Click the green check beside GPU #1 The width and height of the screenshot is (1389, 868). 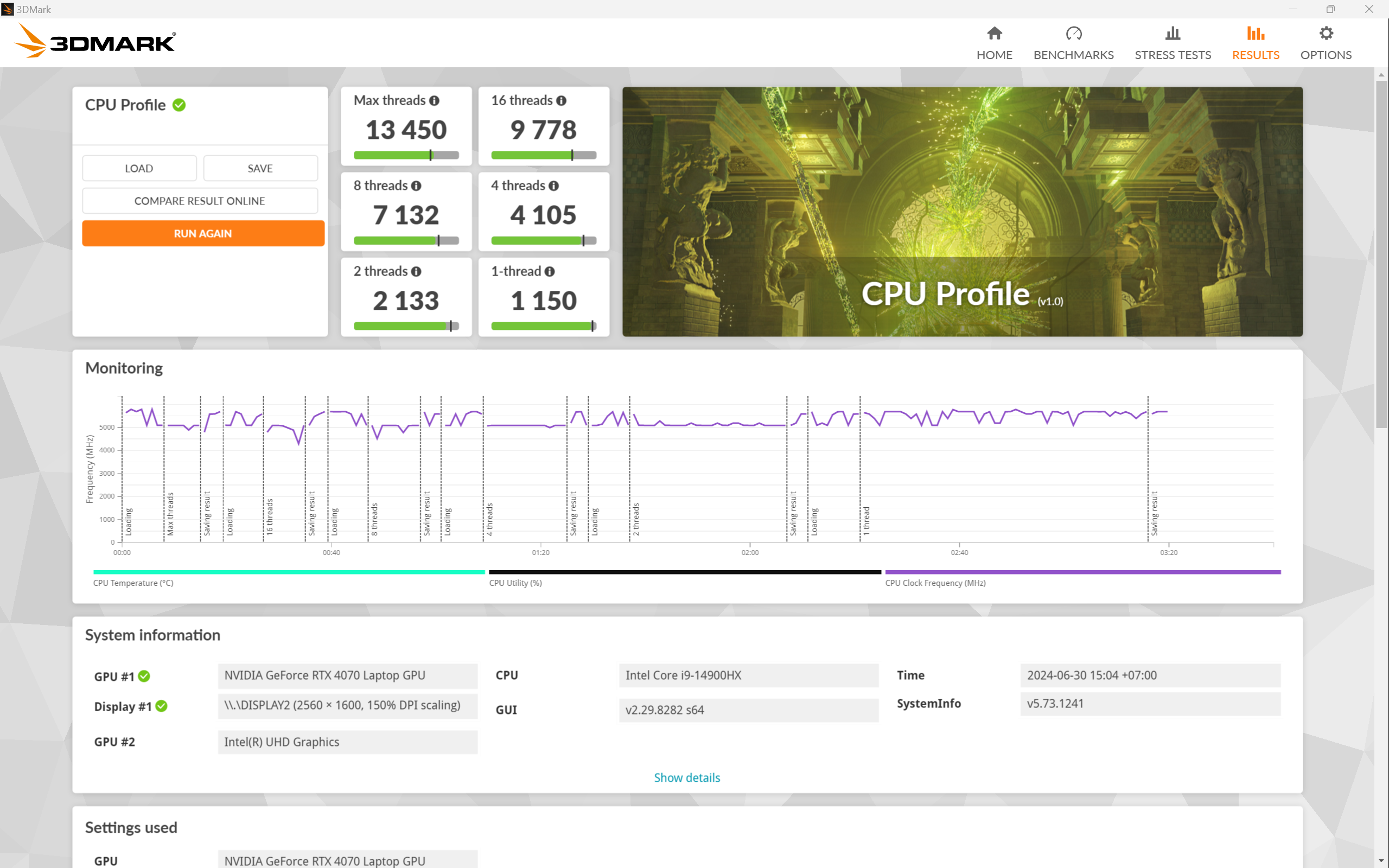point(144,676)
